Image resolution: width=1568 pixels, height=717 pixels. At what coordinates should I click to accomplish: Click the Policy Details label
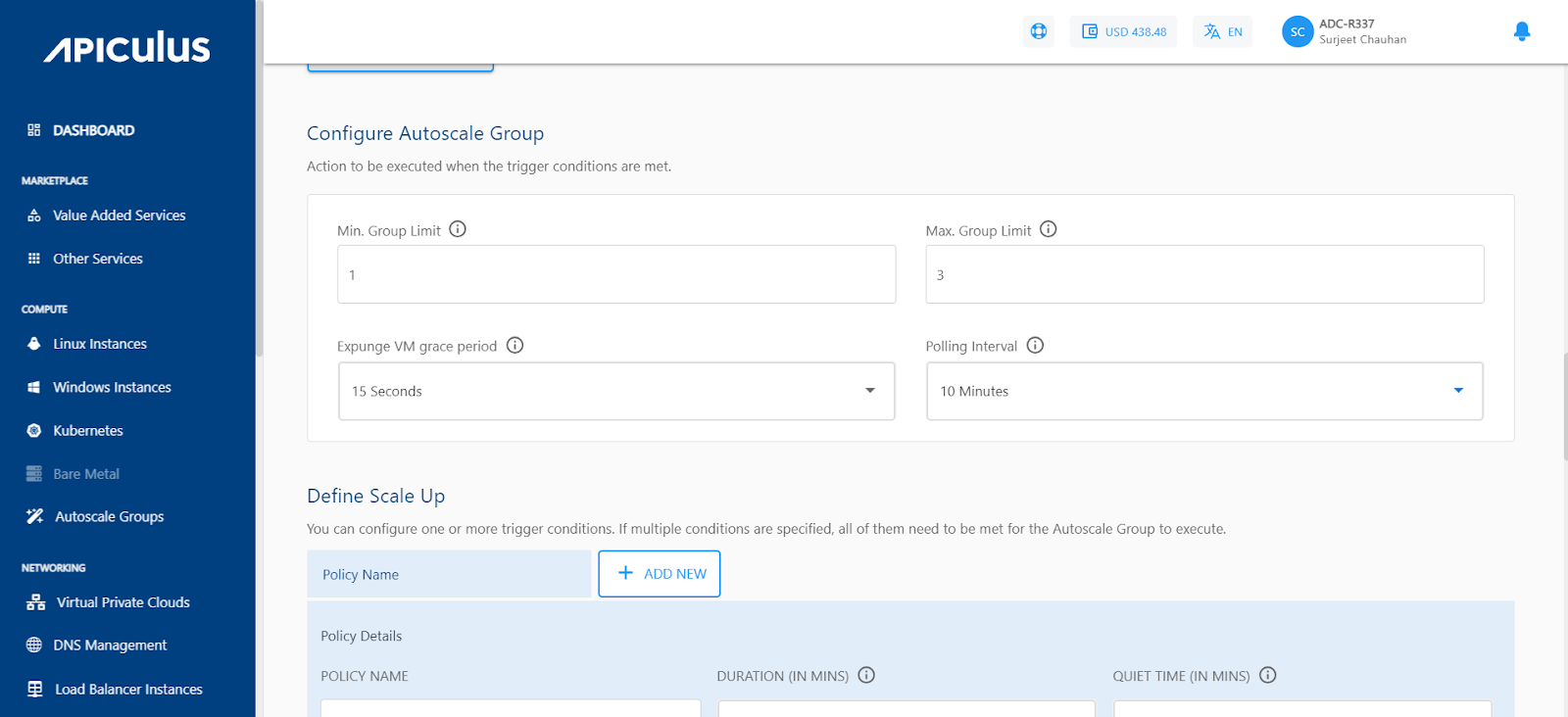[362, 636]
